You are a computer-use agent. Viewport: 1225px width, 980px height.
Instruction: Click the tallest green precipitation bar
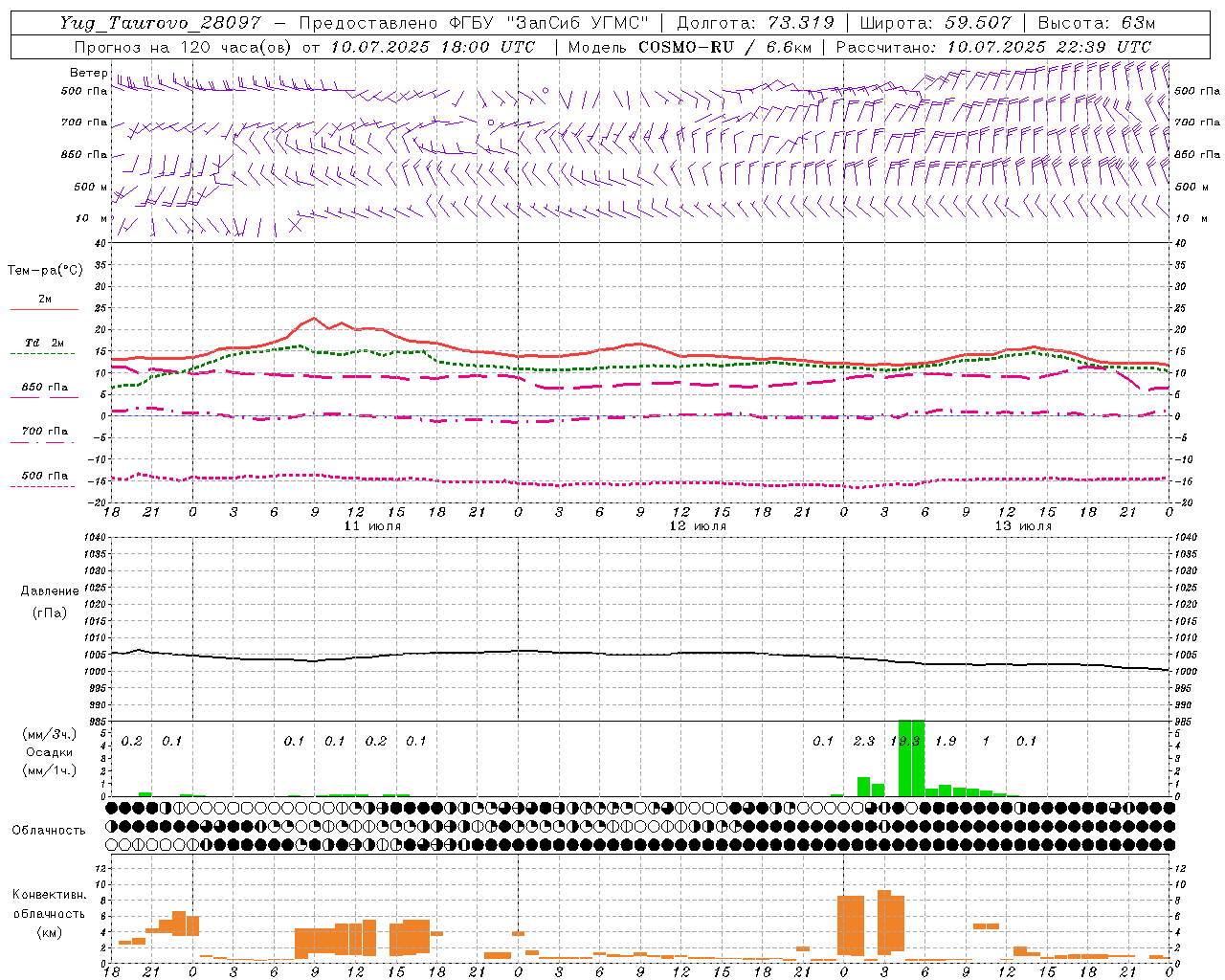[911, 758]
